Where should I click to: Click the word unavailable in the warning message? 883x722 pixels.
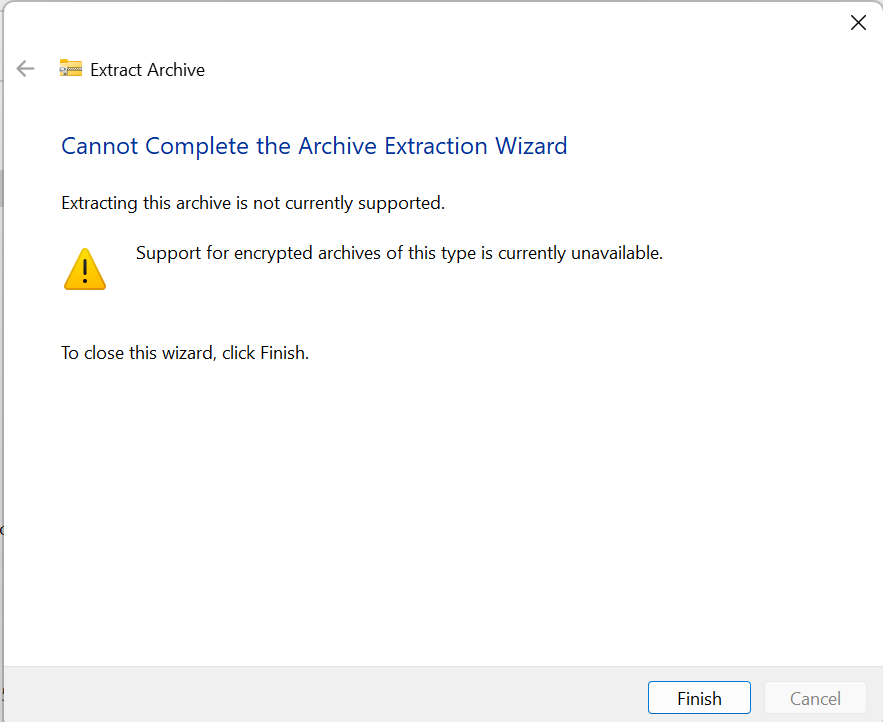pos(617,253)
